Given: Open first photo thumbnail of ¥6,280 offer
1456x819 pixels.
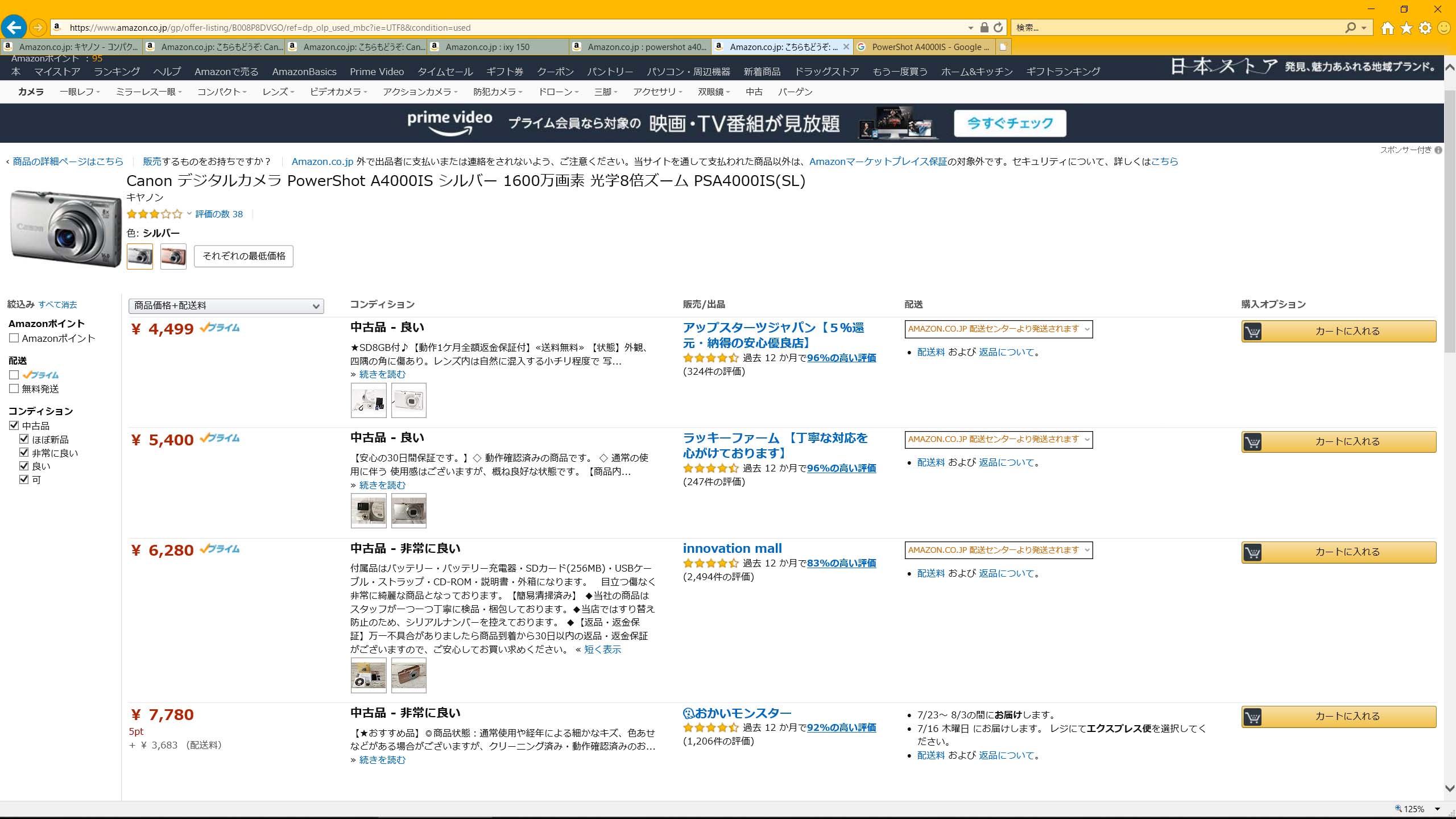Looking at the screenshot, I should [369, 675].
